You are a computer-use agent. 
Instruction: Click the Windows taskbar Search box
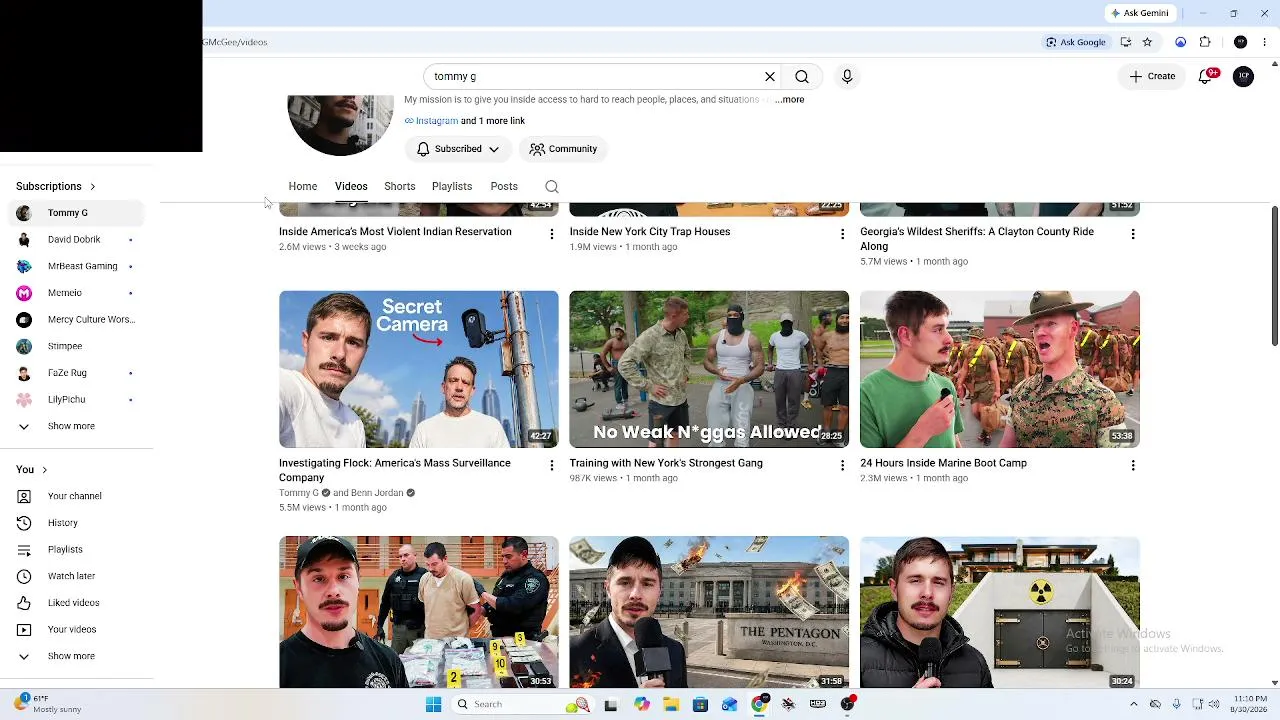pyautogui.click(x=522, y=704)
